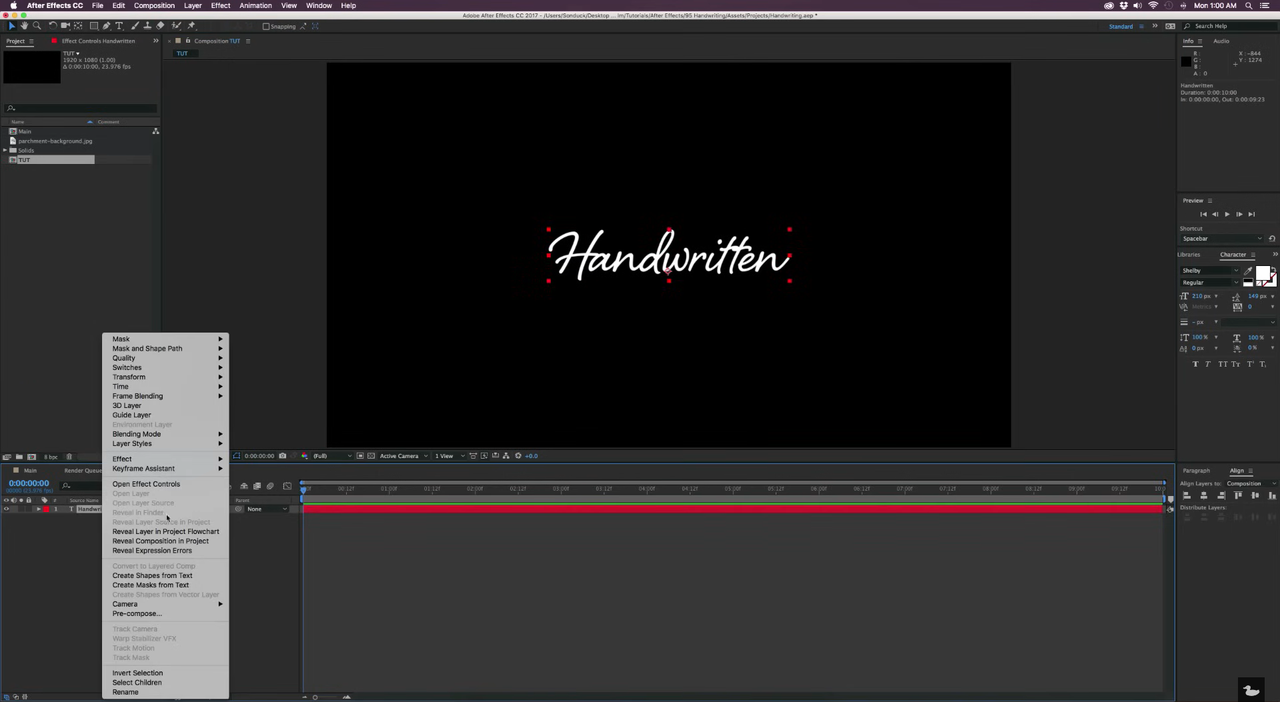Choose Pre-compose from context menu

136,614
